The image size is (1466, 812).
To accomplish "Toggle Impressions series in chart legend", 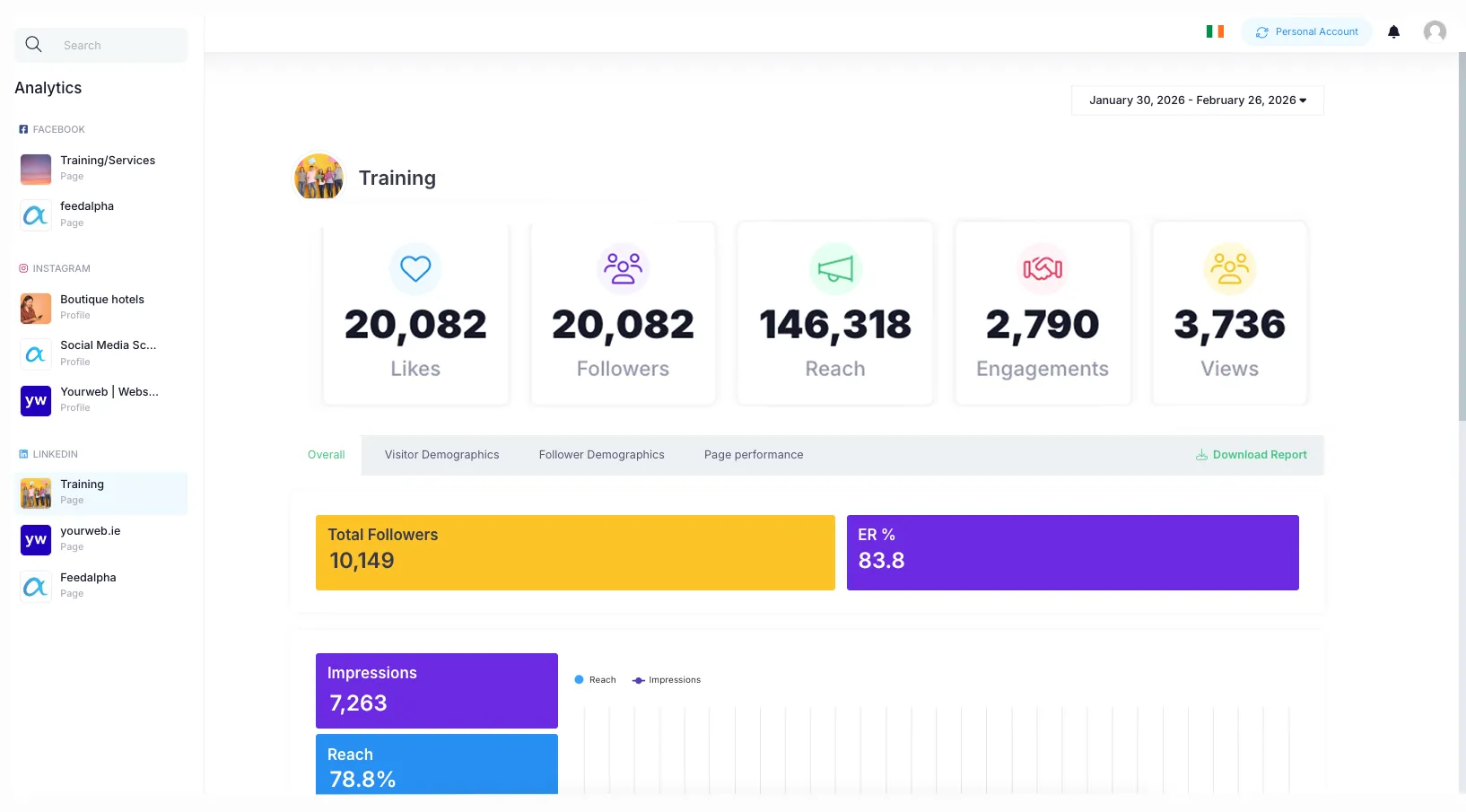I will (x=667, y=680).
